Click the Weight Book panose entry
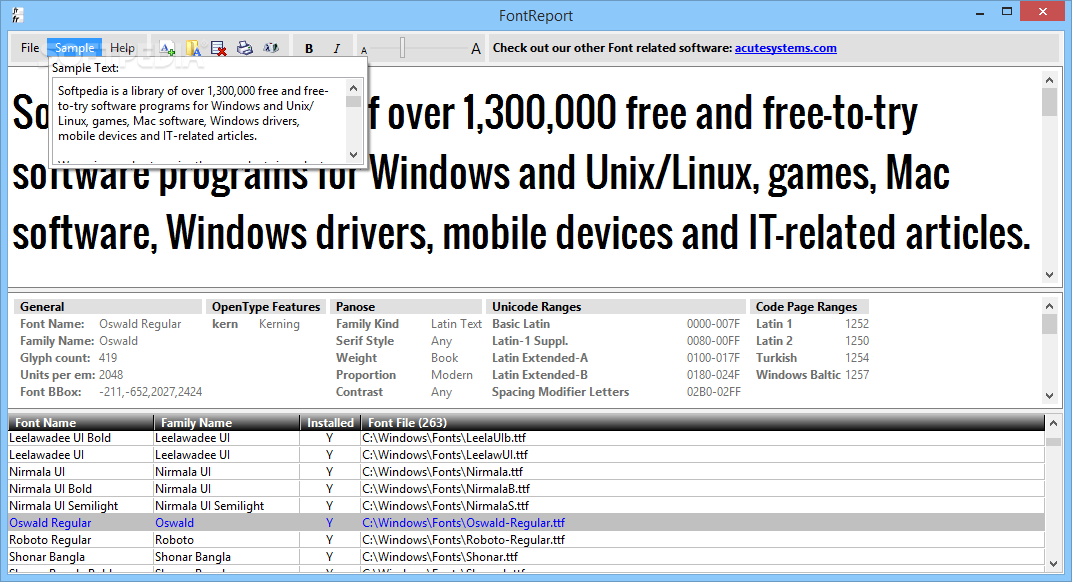This screenshot has height=582, width=1072. point(397,358)
